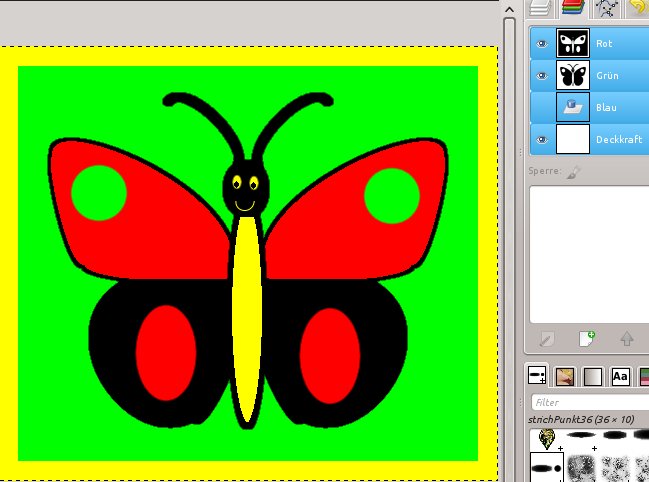This screenshot has width=649, height=482.
Task: Click the butterfly's black head
Action: coord(246,188)
